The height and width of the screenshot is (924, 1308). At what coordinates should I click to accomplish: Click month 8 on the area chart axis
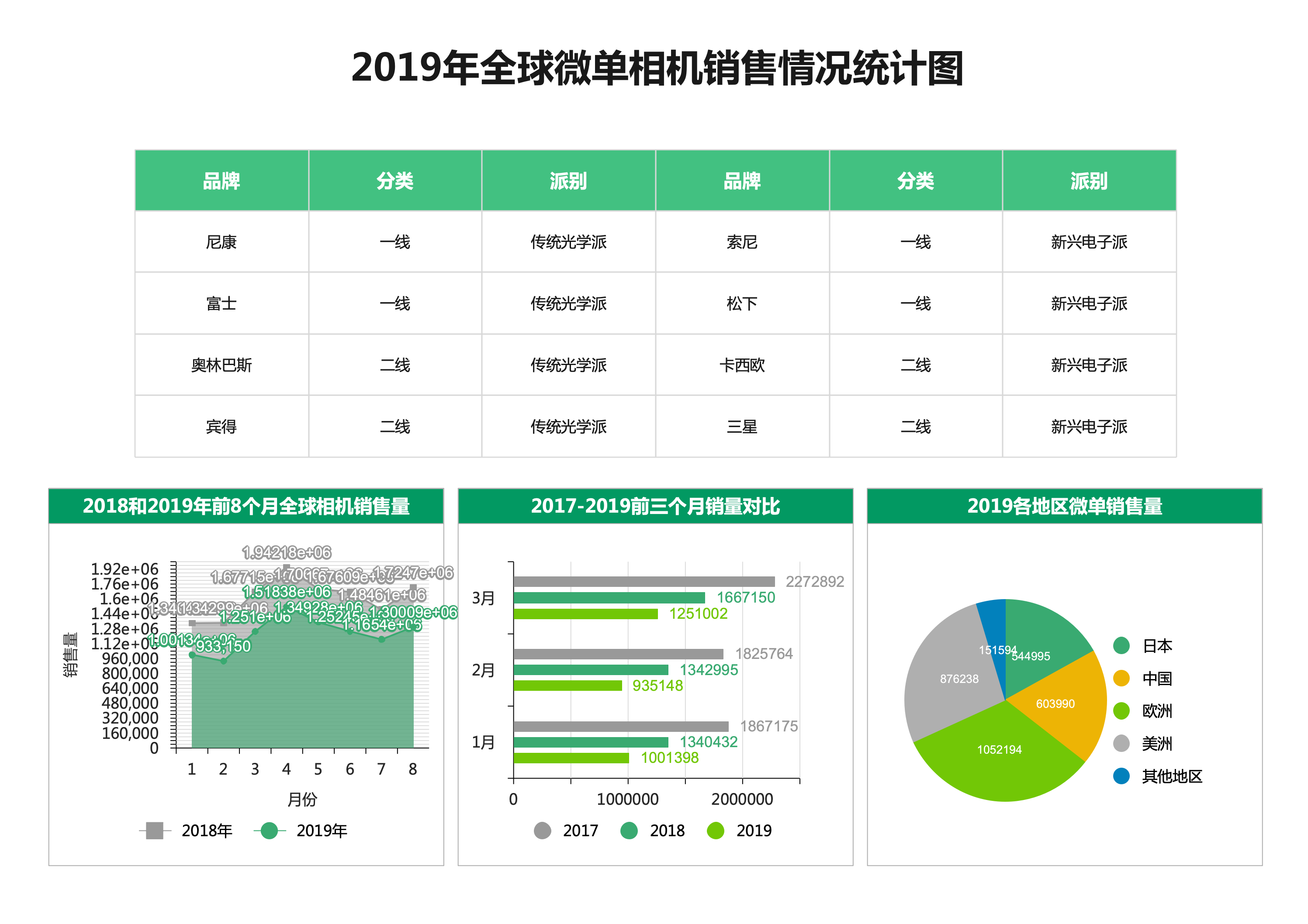click(x=413, y=769)
